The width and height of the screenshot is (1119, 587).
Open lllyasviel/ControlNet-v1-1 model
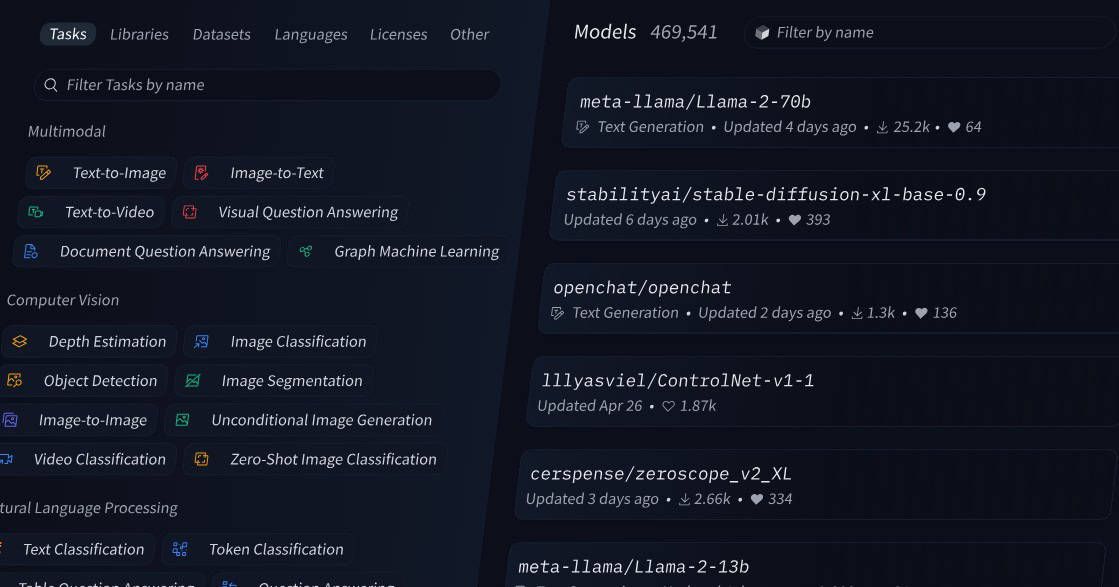[x=677, y=380]
